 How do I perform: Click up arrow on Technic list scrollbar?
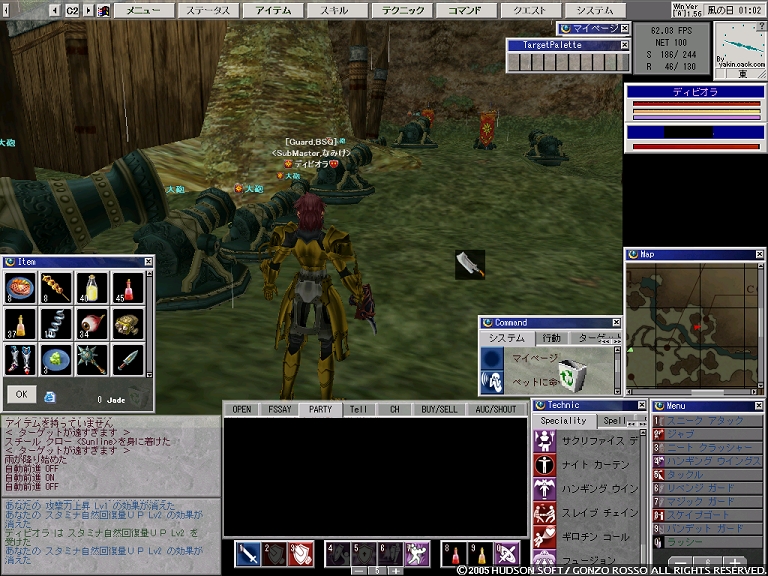pyautogui.click(x=643, y=433)
